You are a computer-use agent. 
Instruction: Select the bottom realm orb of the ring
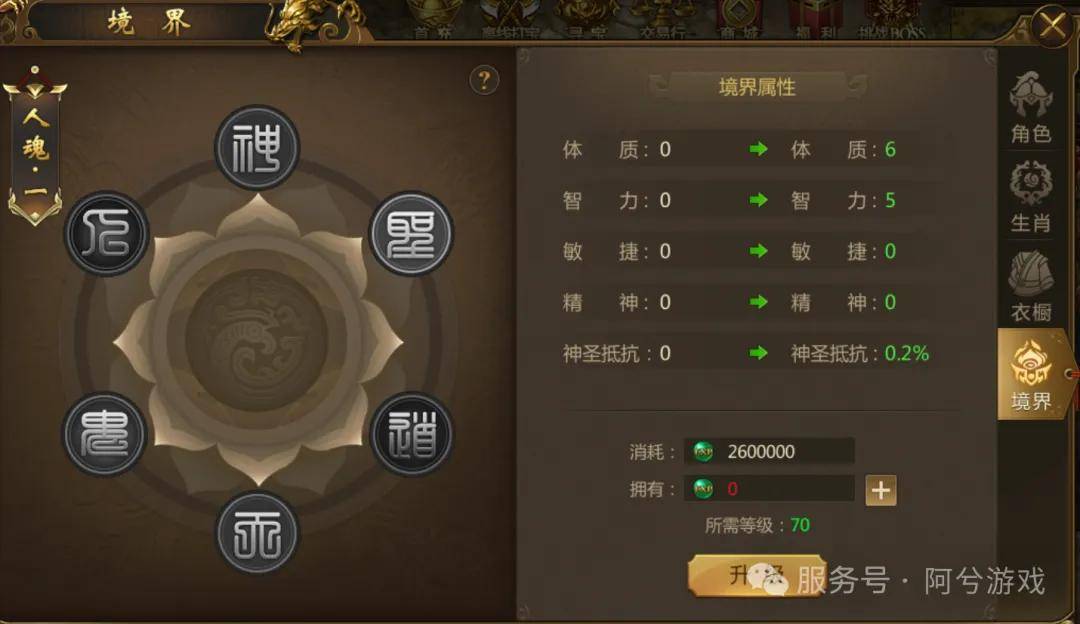(x=257, y=534)
